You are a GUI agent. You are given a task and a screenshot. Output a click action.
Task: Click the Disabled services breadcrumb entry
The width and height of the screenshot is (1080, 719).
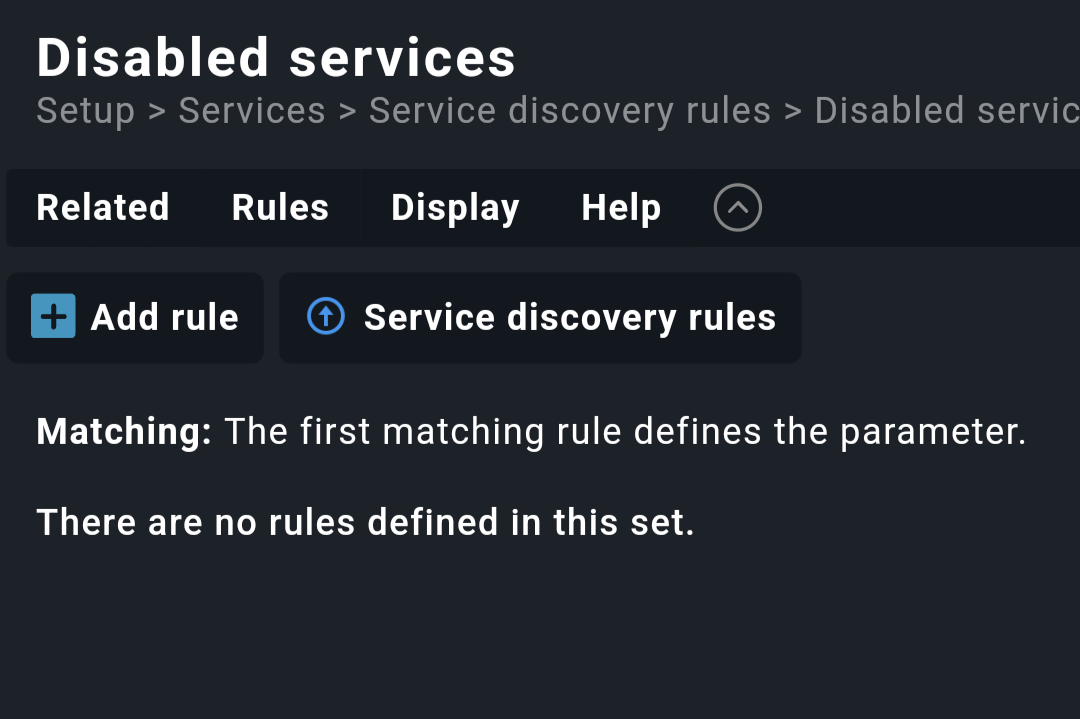945,110
